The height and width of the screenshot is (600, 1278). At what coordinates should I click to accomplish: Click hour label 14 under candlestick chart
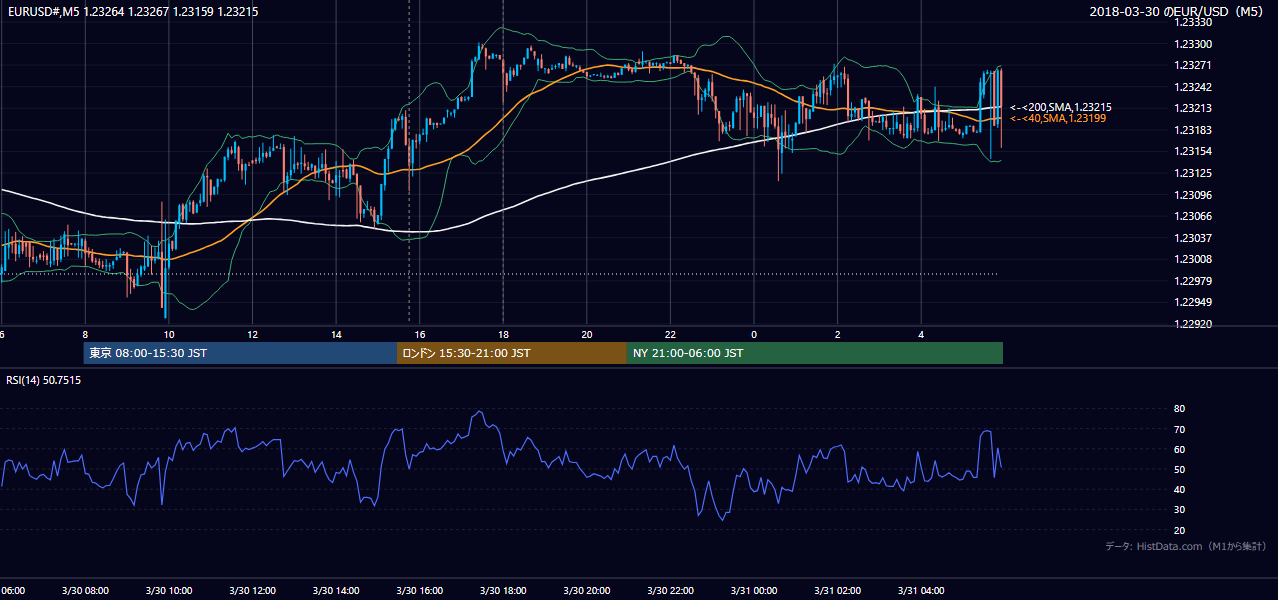pos(336,334)
